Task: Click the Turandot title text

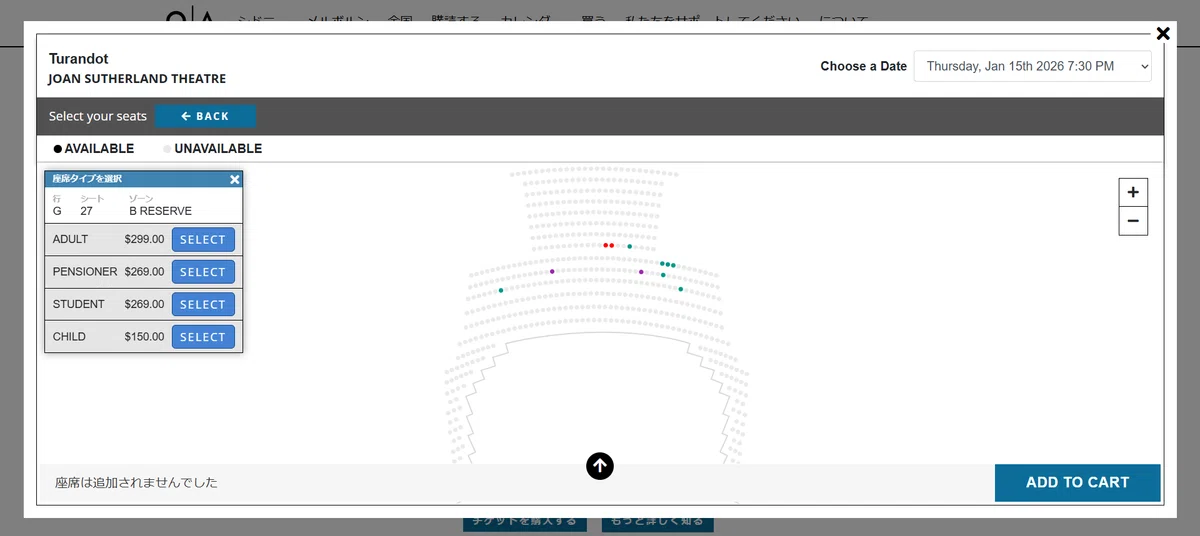Action: [78, 59]
